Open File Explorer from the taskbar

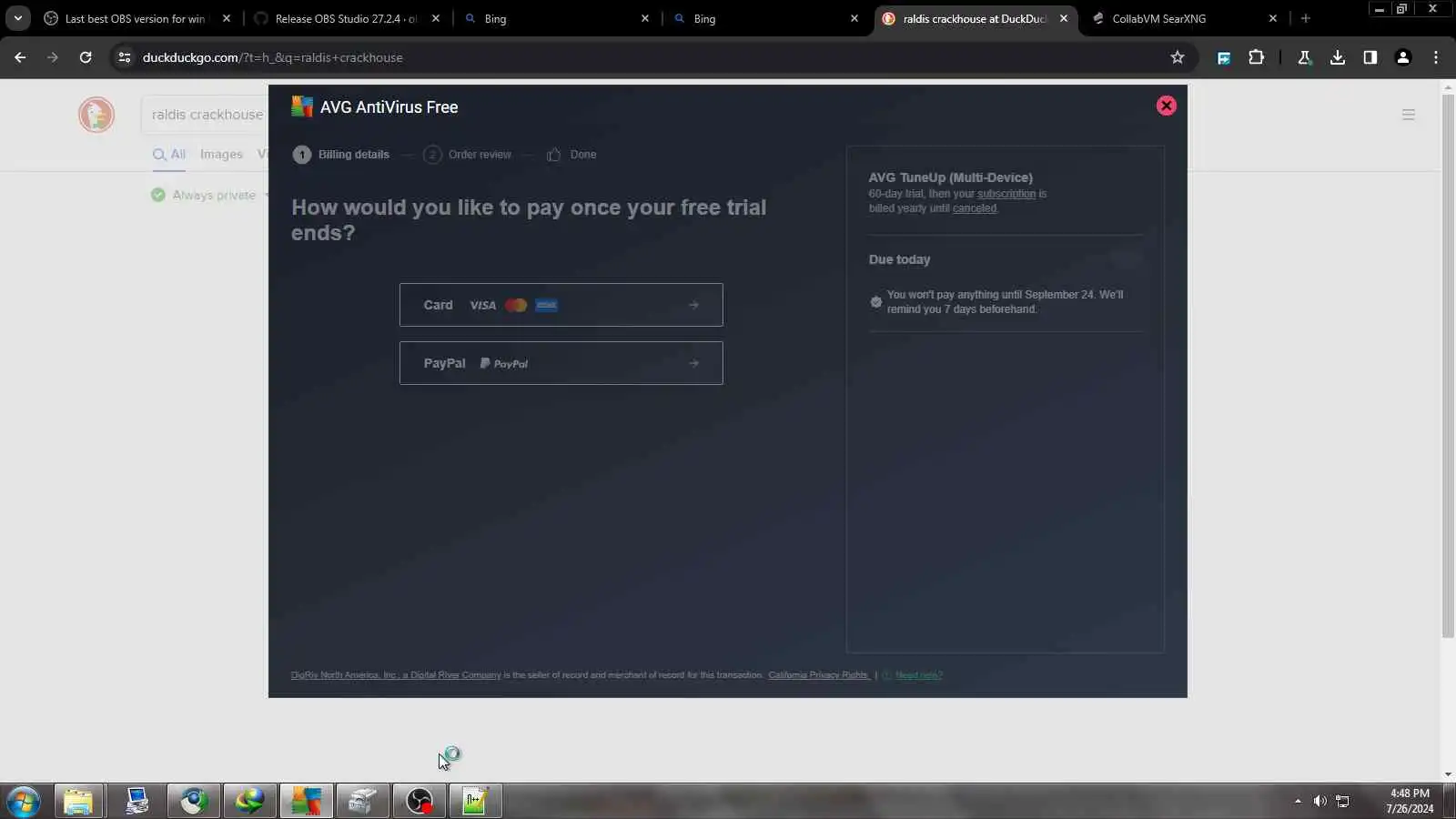coord(78,802)
